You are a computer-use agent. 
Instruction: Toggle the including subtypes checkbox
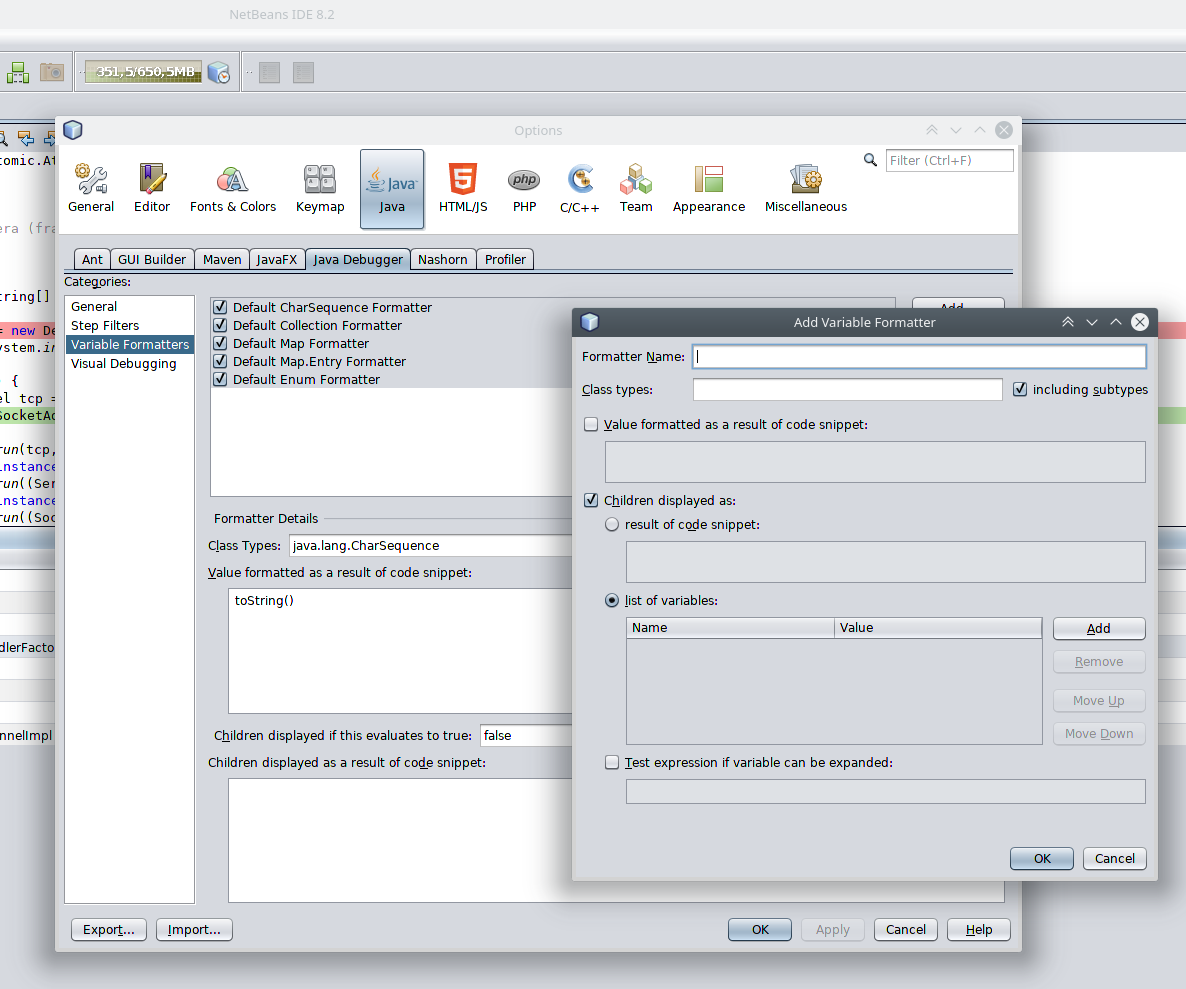tap(1020, 389)
